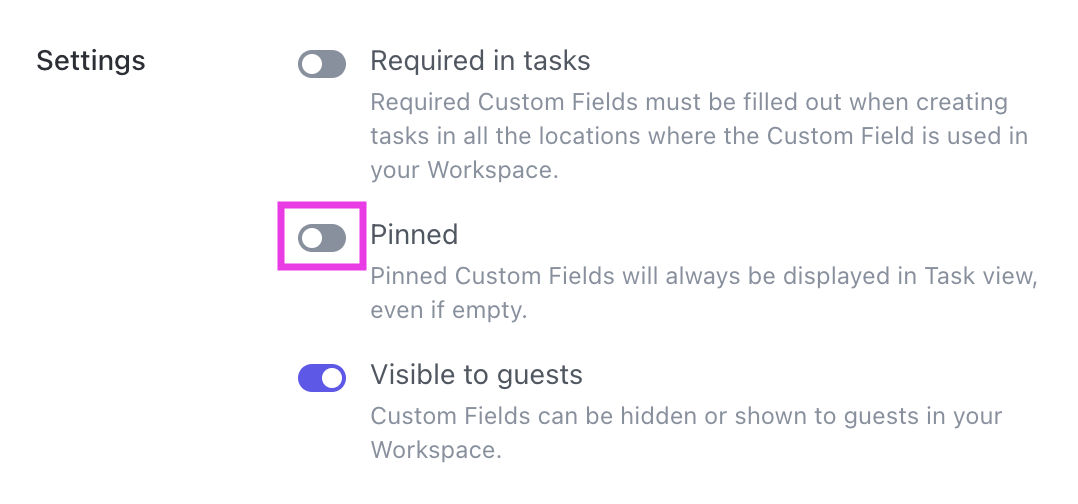Click the "your Workspace." line under Required

(464, 170)
